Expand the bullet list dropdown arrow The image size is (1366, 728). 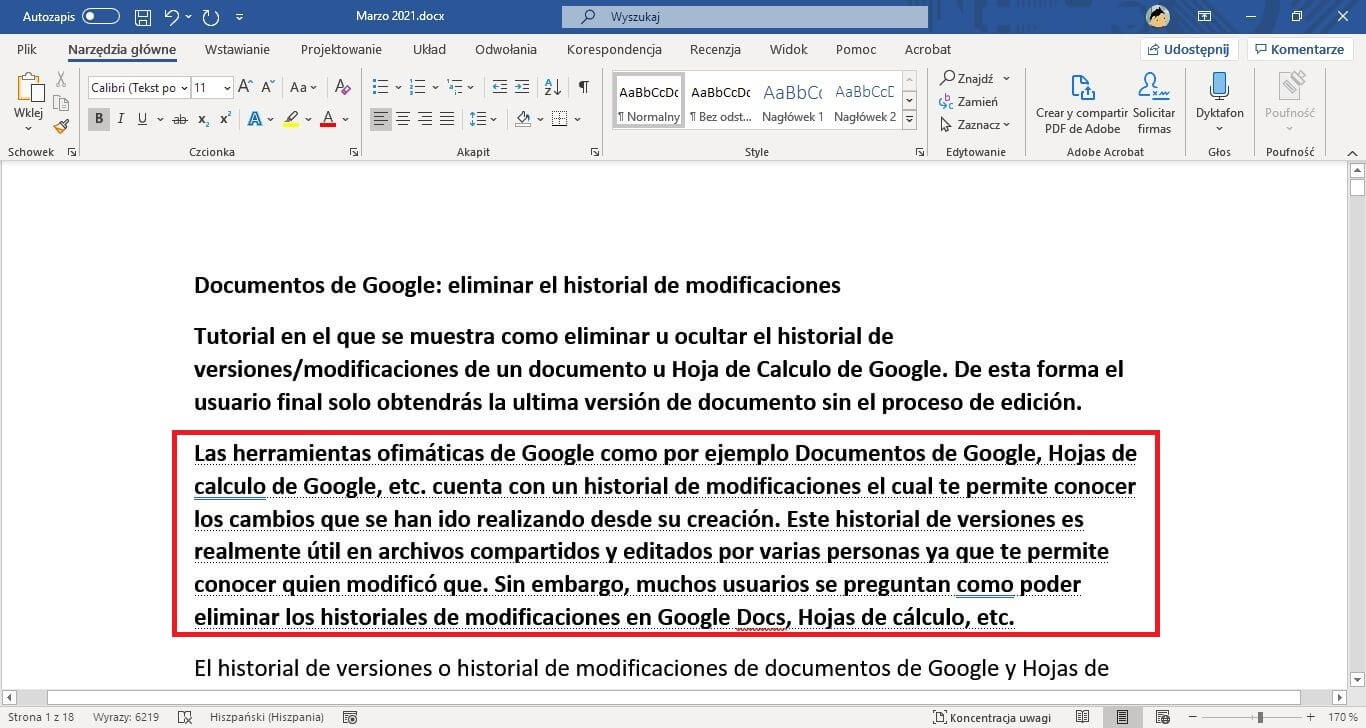coord(396,87)
